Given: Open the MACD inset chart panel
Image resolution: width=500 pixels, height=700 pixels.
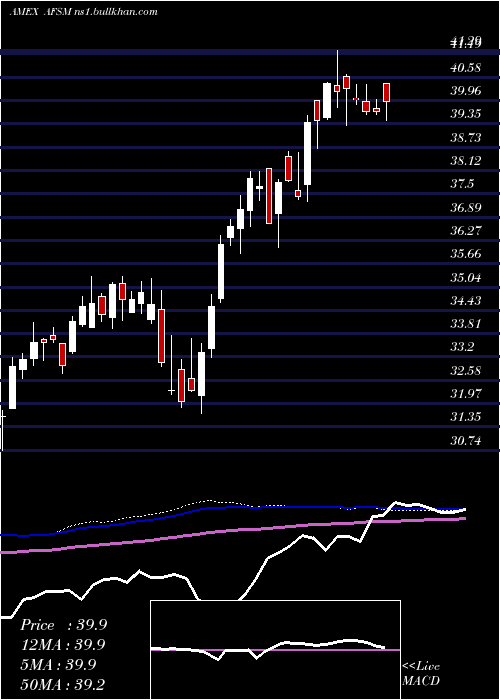Looking at the screenshot, I should [275, 650].
